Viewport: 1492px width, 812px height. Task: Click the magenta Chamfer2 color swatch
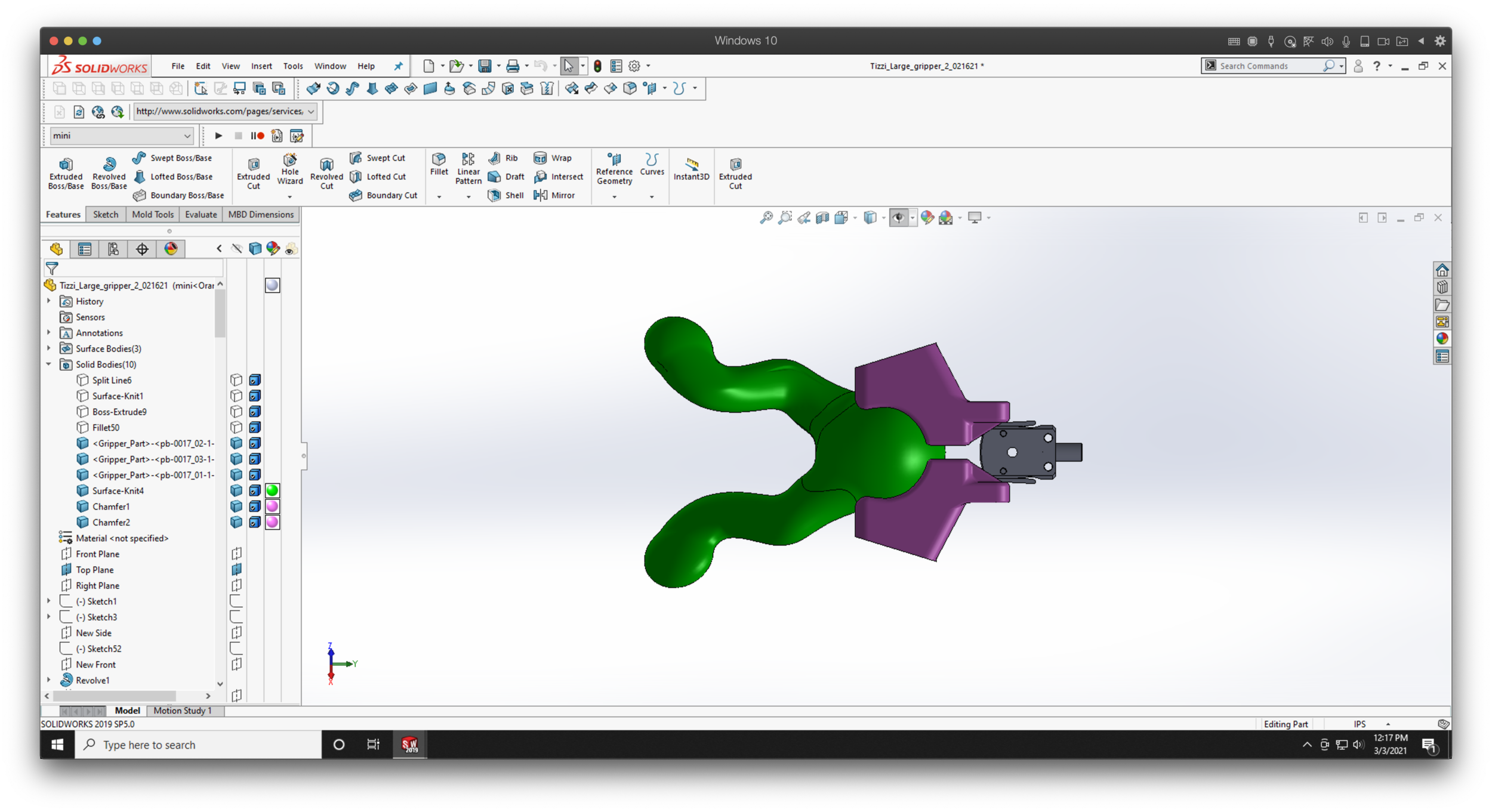272,523
